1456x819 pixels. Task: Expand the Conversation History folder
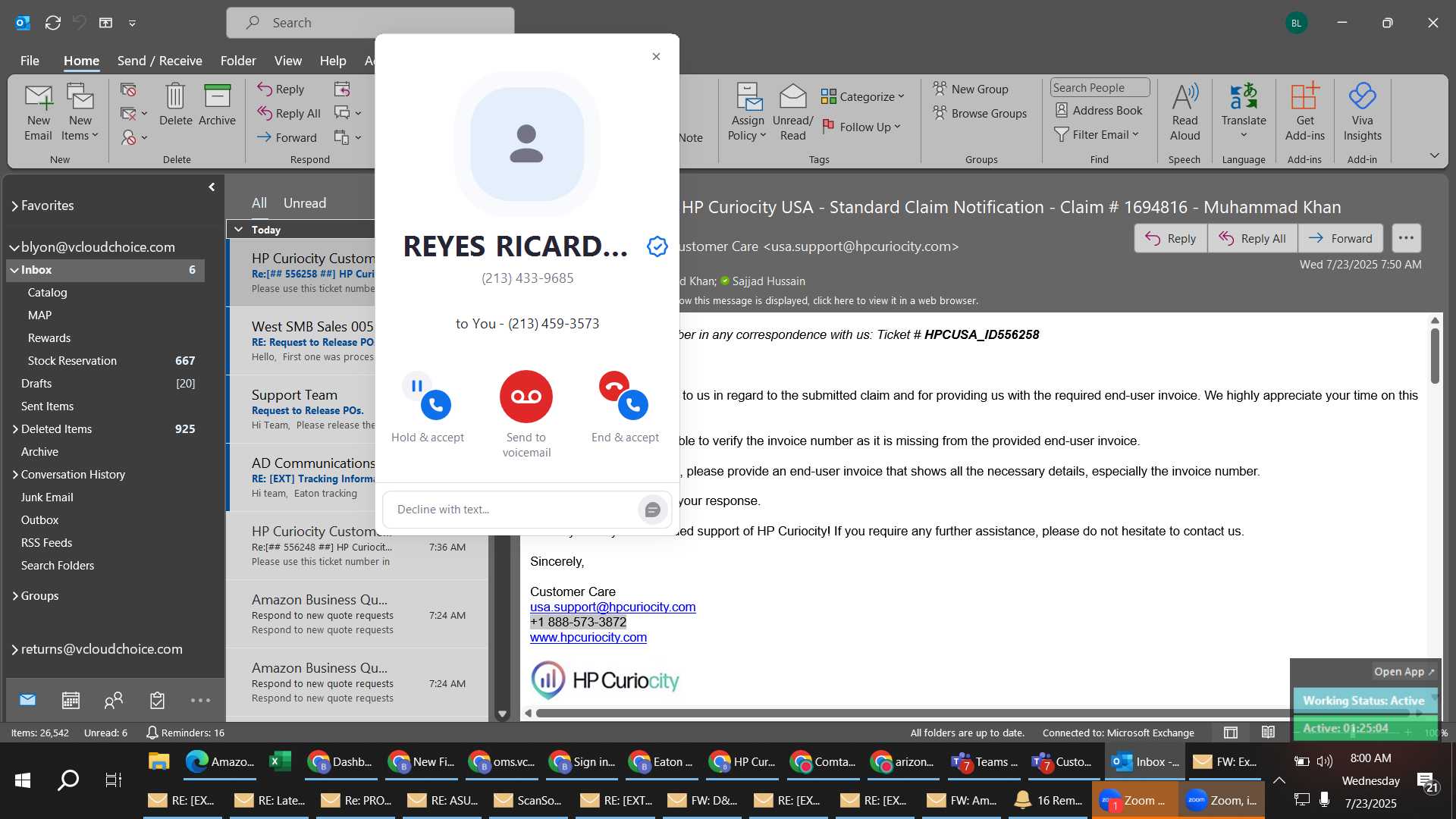point(14,475)
